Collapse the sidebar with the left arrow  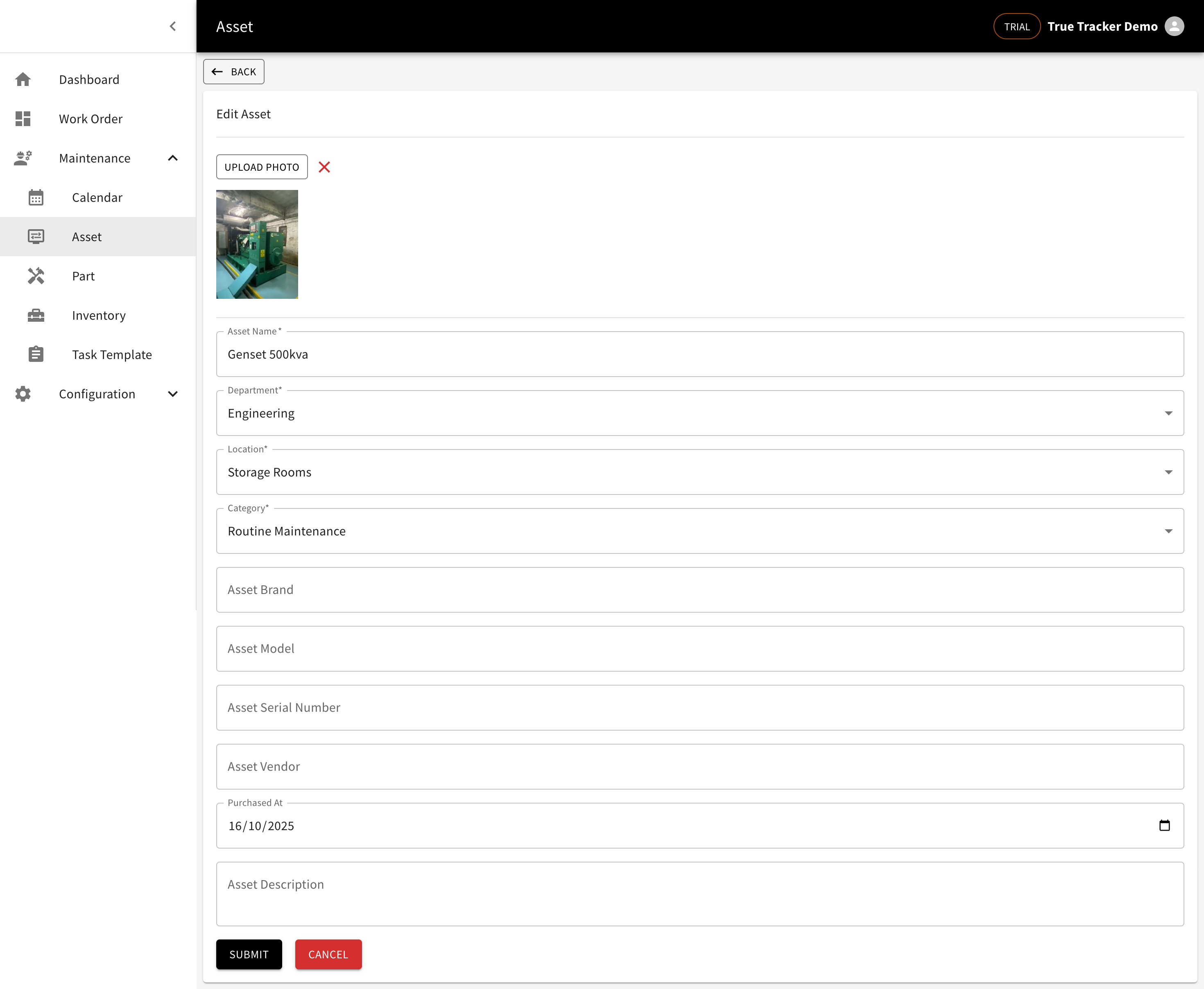pyautogui.click(x=173, y=26)
